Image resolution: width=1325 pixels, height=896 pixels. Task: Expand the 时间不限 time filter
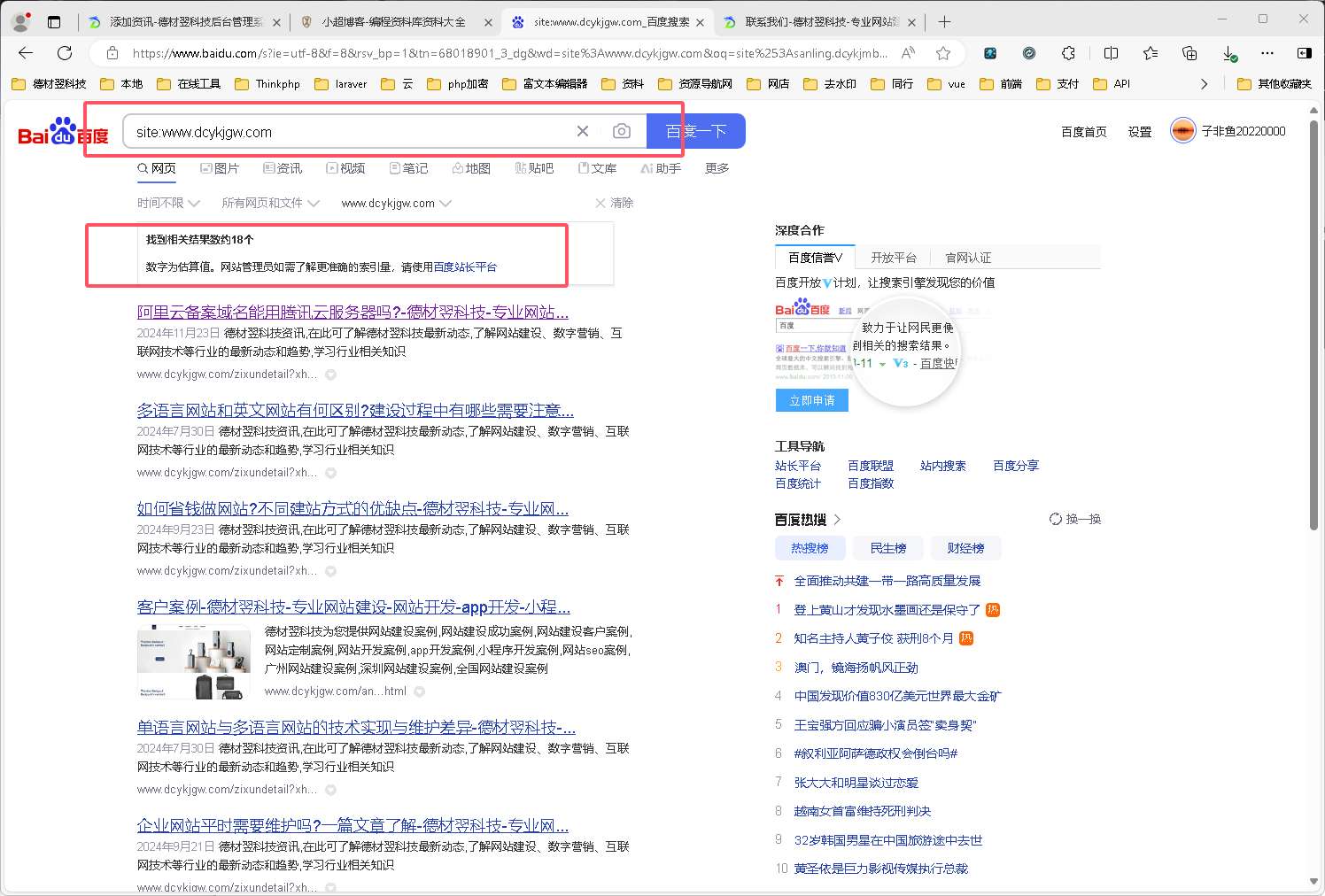click(168, 203)
